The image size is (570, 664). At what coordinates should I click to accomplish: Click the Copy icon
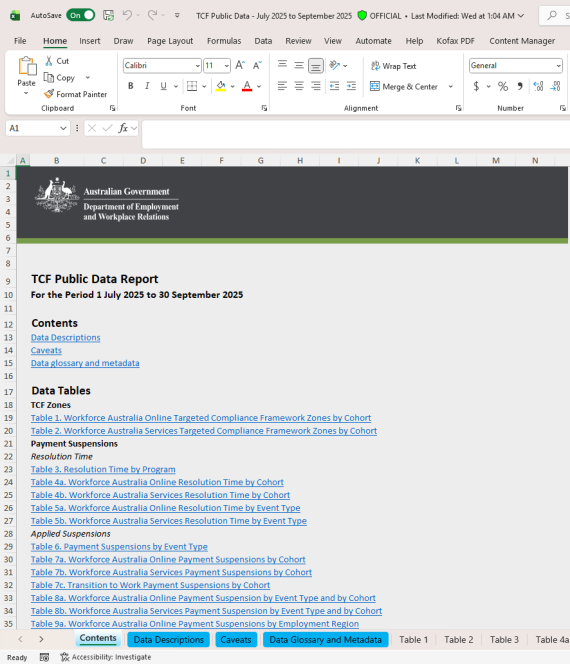(49, 77)
